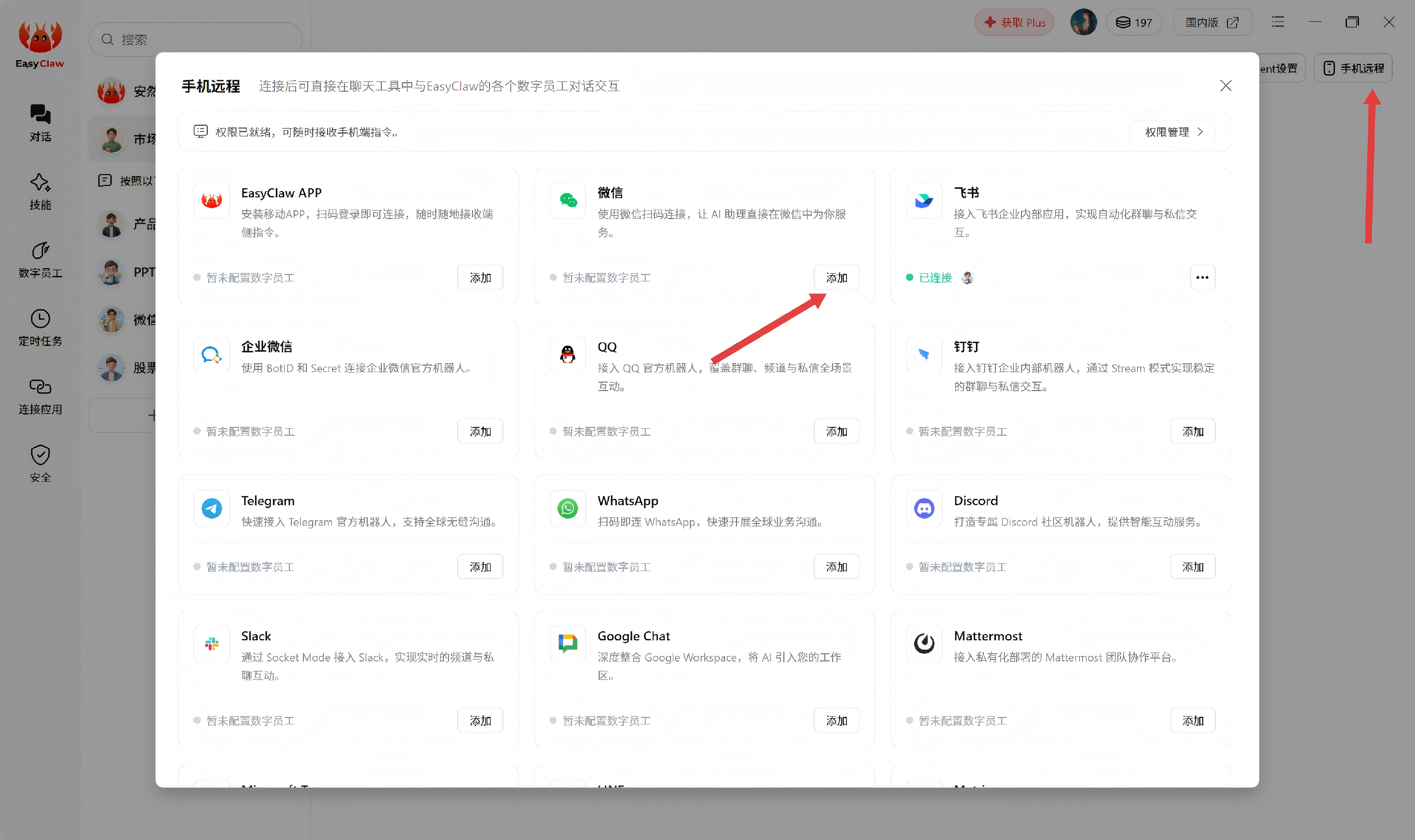The image size is (1415, 840).
Task: Click the 手机远程 tab button at top right
Action: tap(1353, 68)
